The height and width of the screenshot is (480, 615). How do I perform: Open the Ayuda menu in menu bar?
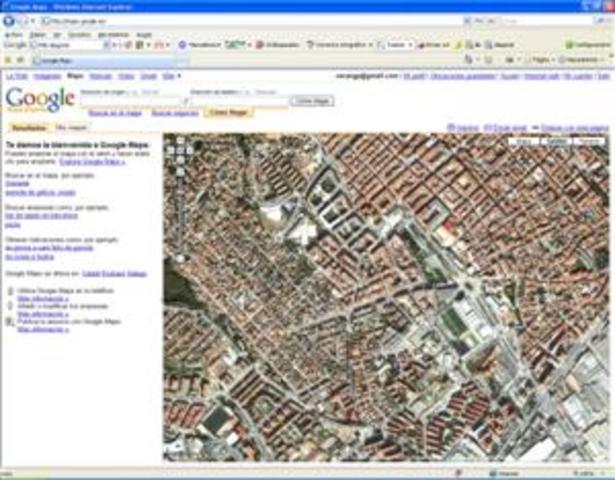coord(144,35)
